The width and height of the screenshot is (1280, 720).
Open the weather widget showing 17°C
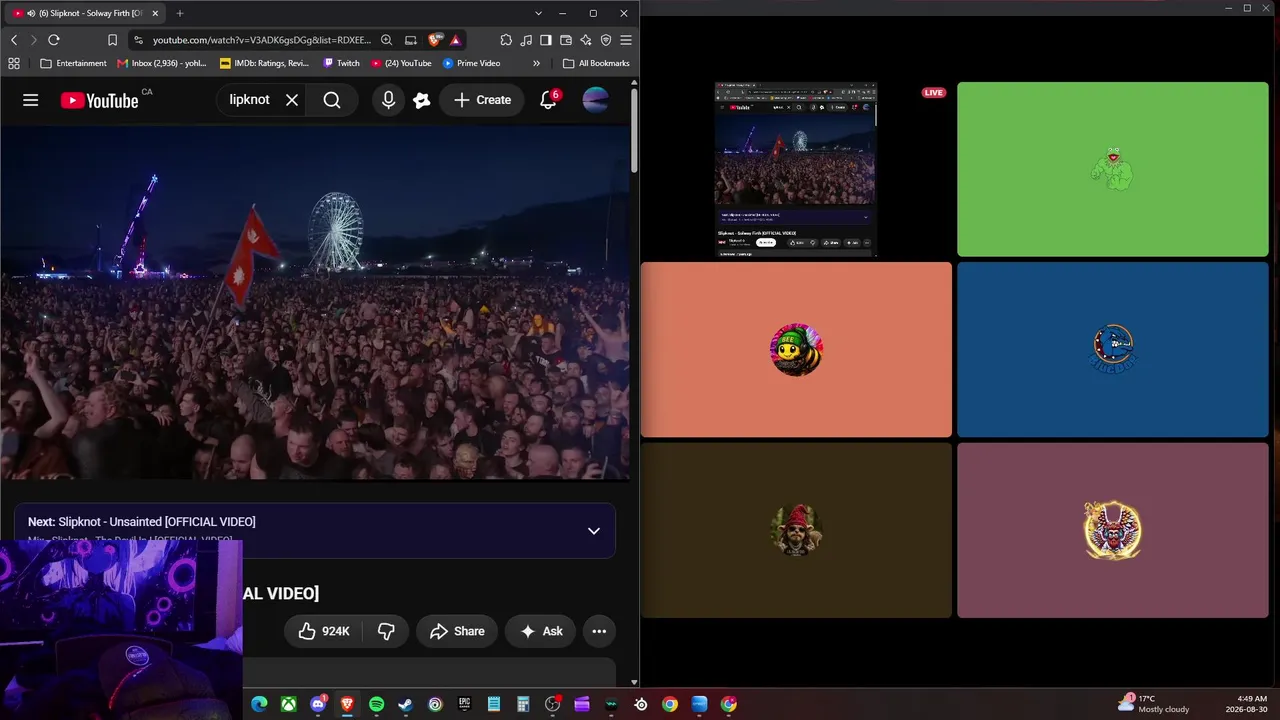1154,704
